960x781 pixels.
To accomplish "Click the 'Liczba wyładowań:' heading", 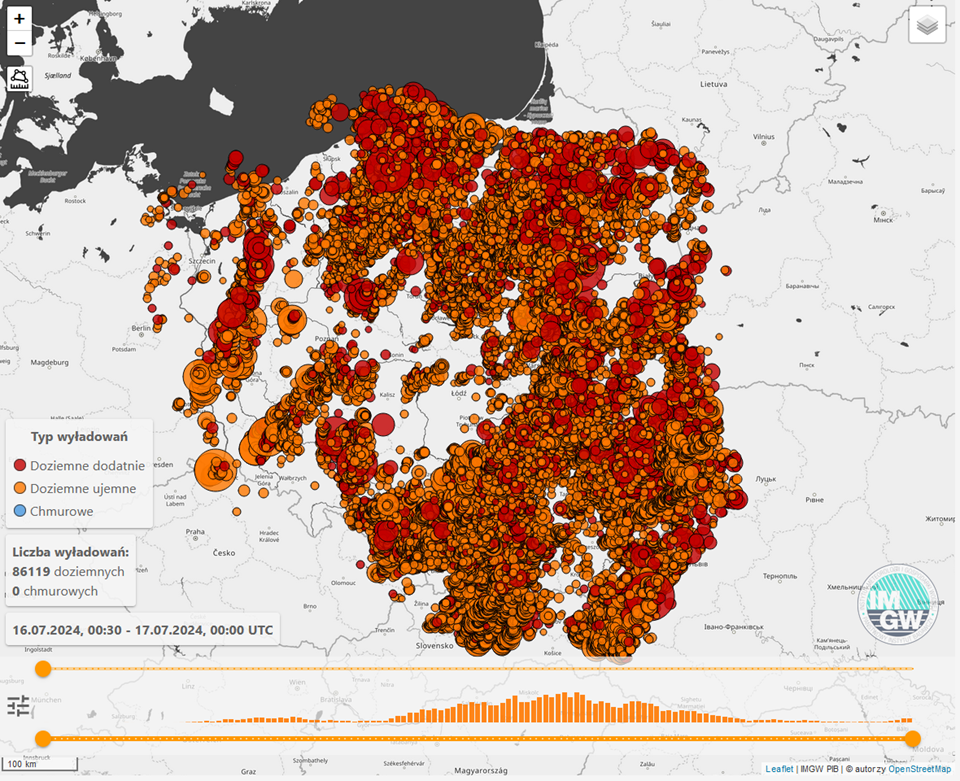I will pos(71,551).
